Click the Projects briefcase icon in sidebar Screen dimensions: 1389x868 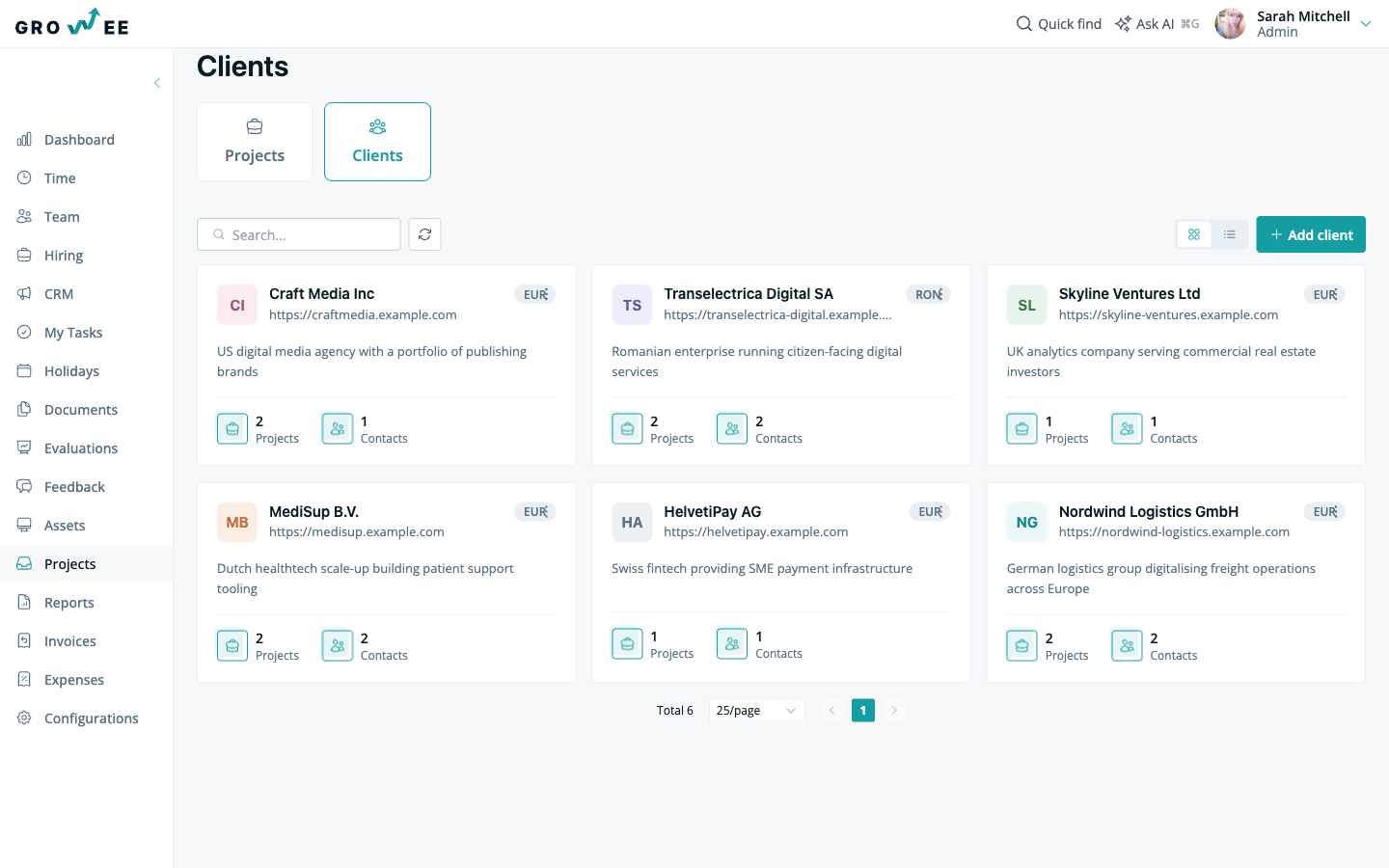[24, 563]
